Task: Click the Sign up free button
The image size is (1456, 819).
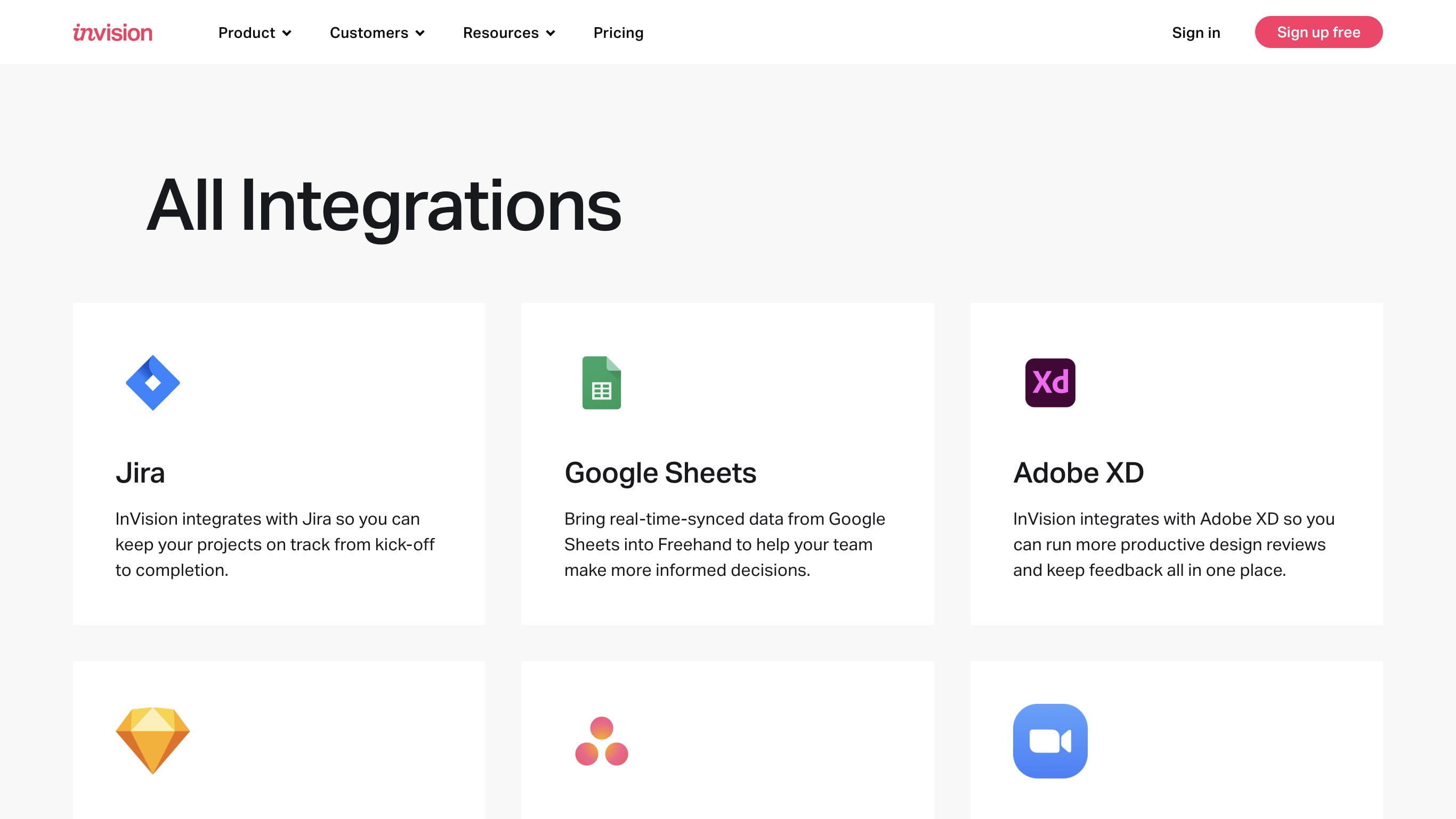Action: [1319, 32]
